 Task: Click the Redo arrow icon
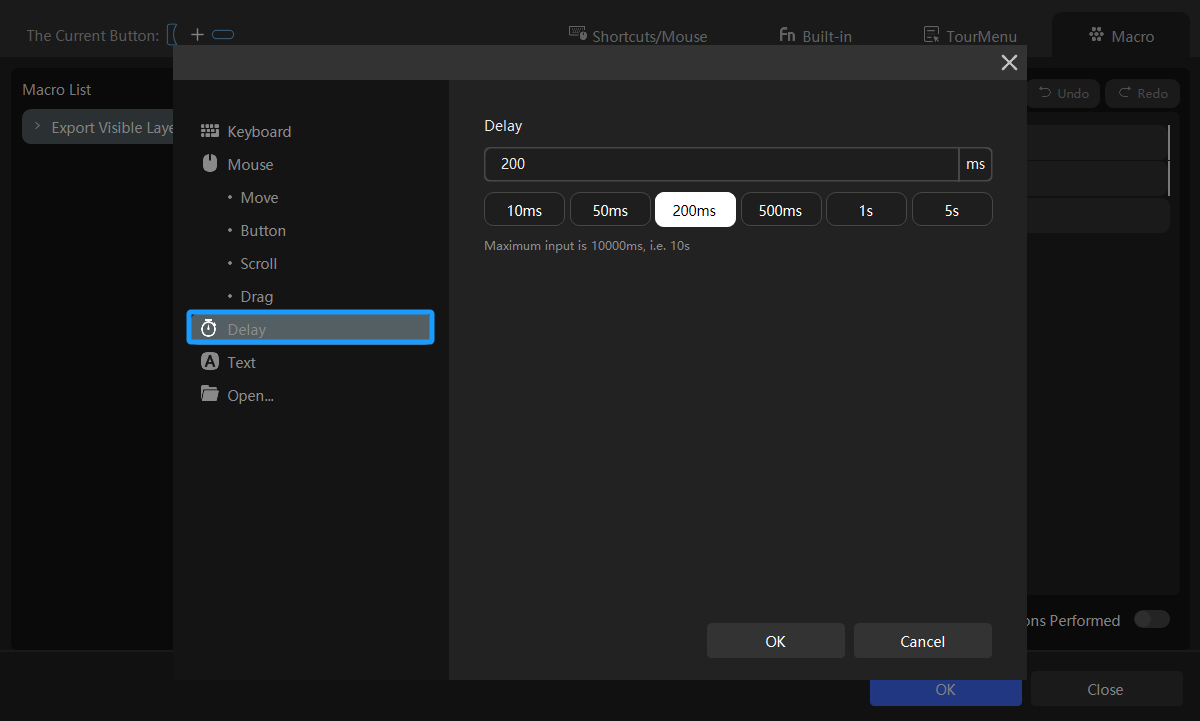(1124, 92)
